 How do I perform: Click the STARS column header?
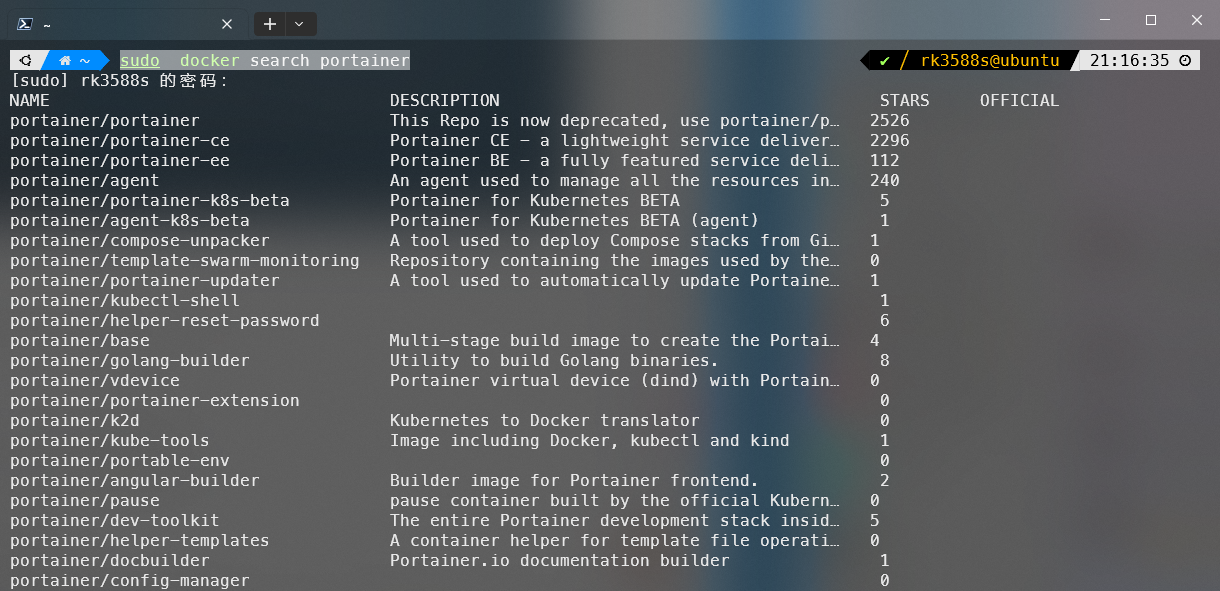pos(904,101)
